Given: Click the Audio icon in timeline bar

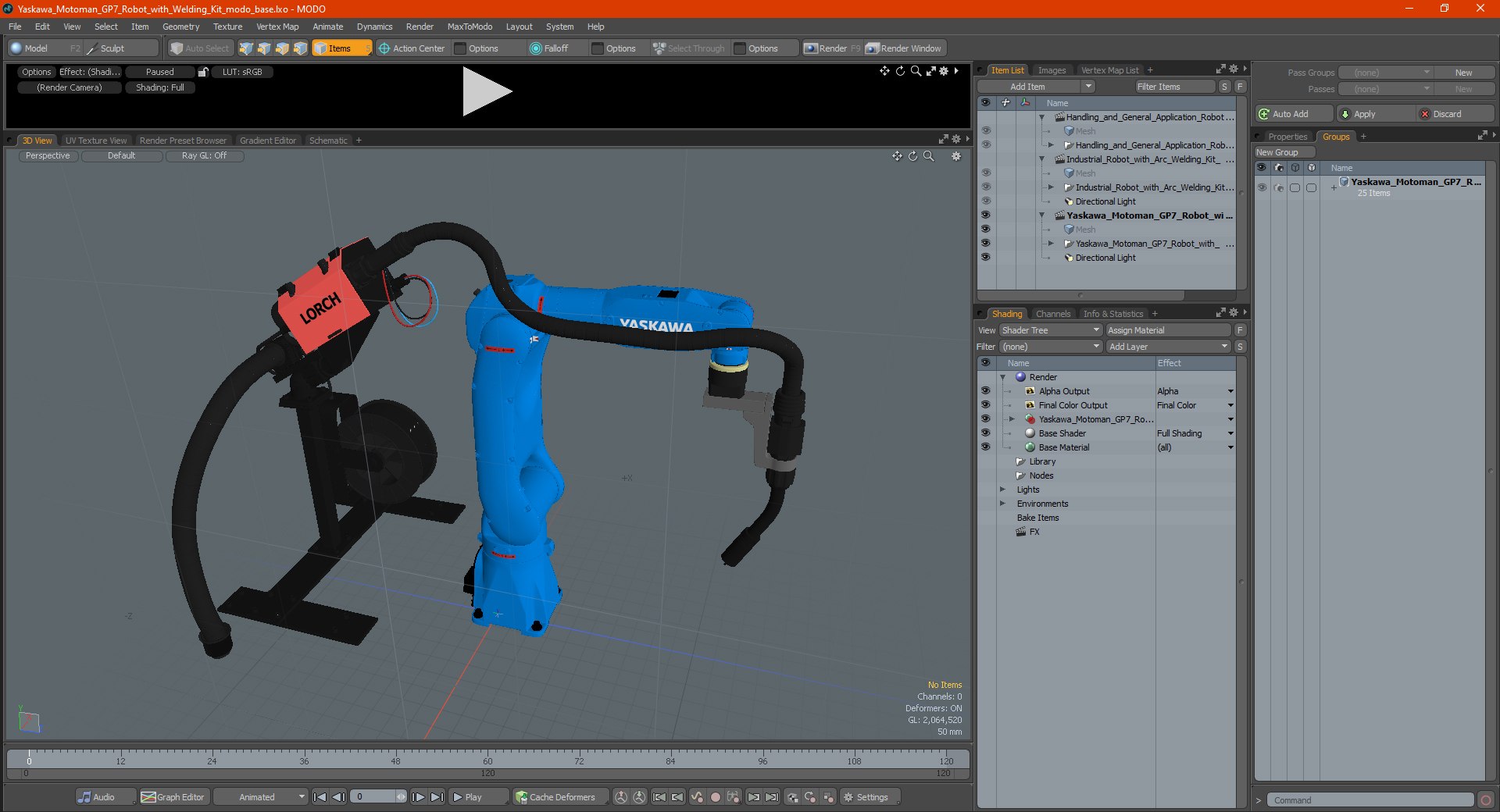Looking at the screenshot, I should point(84,797).
